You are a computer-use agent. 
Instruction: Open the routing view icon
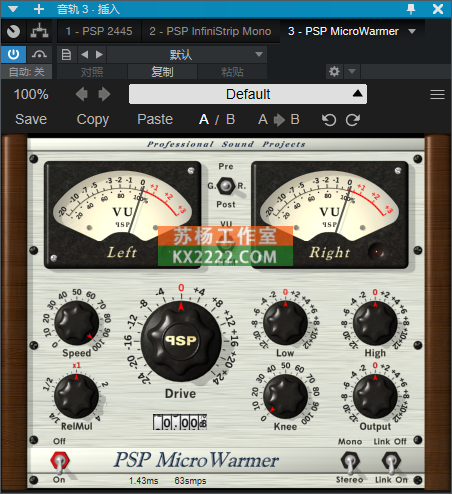coord(39,31)
